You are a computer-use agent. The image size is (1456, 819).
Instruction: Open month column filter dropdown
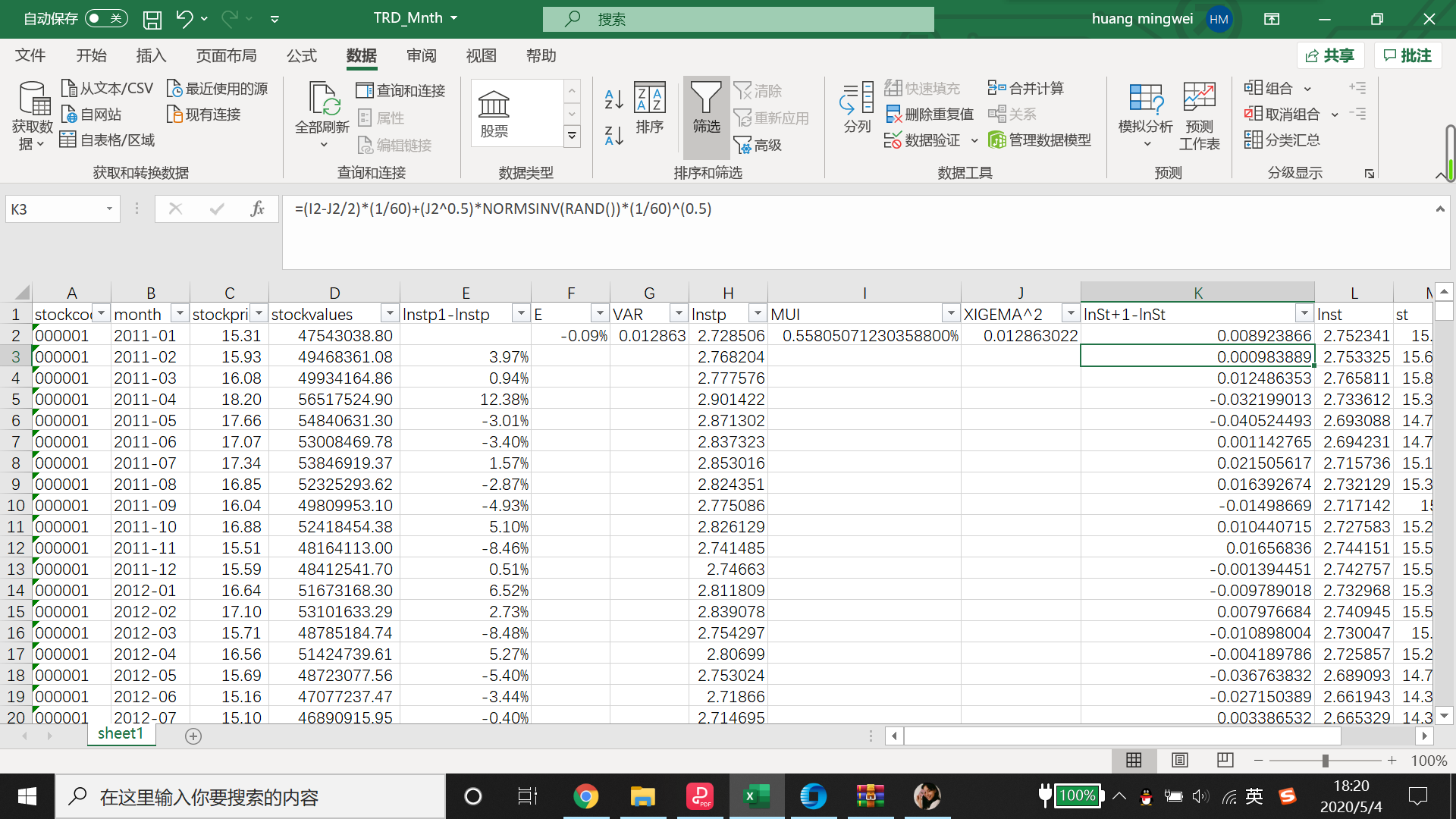tap(180, 313)
